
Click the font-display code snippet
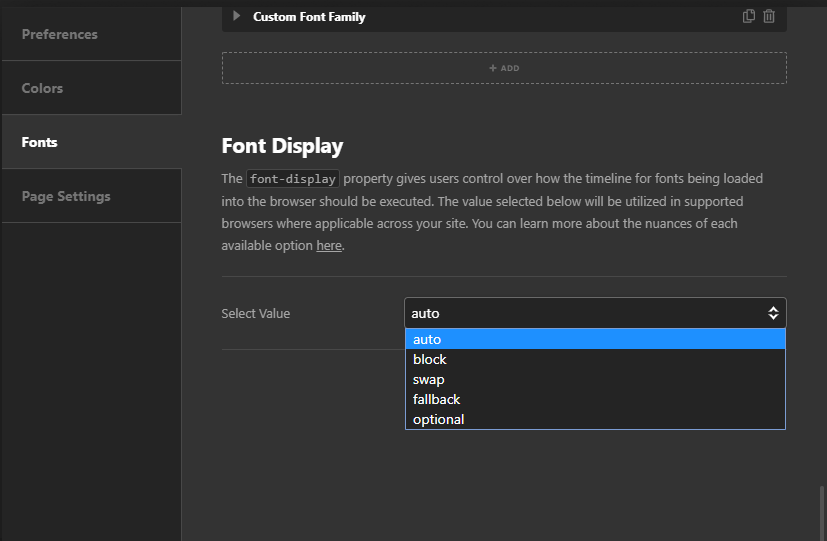coord(293,179)
